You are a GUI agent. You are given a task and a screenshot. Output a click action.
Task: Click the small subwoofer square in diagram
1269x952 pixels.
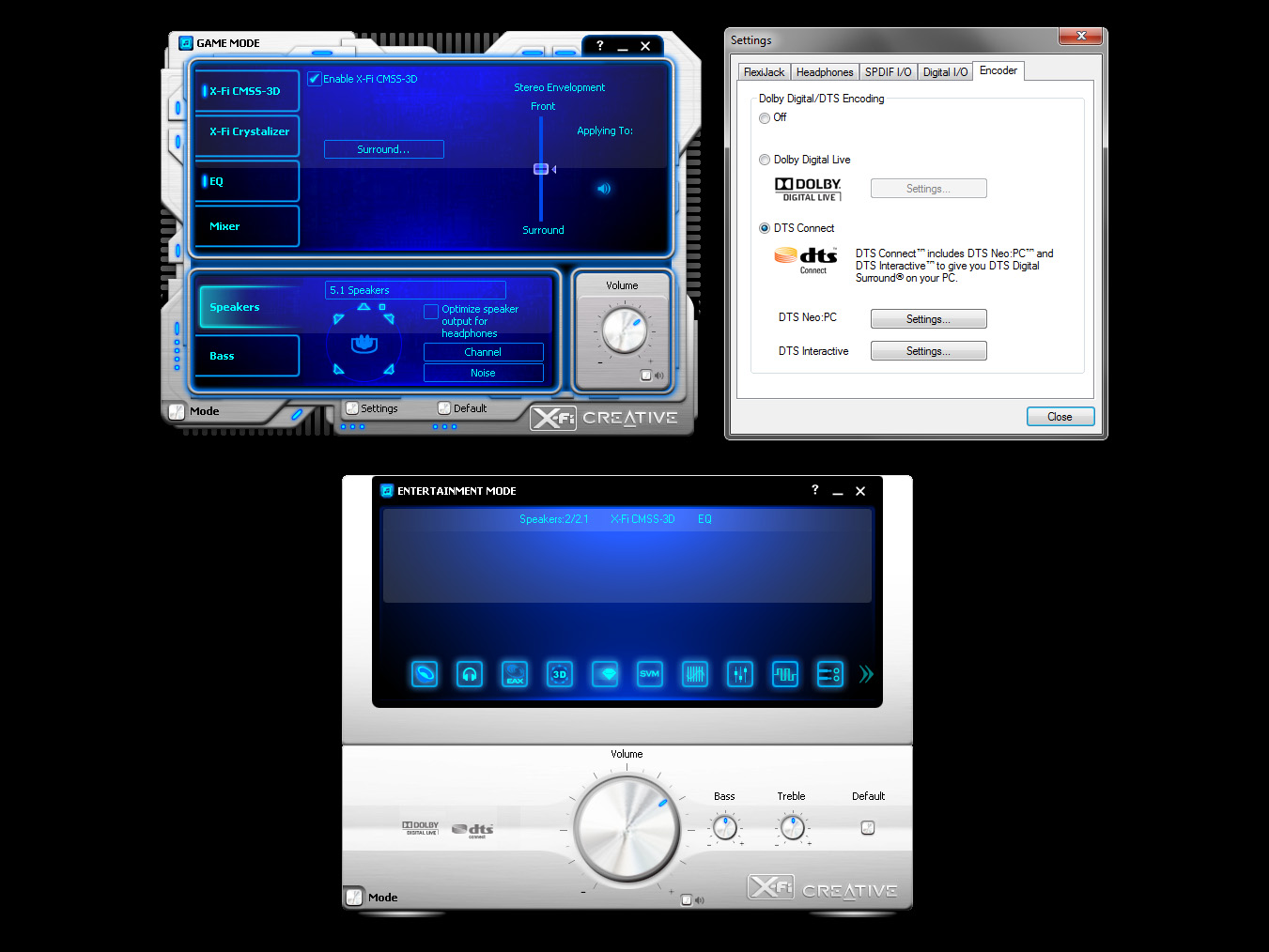[x=382, y=307]
